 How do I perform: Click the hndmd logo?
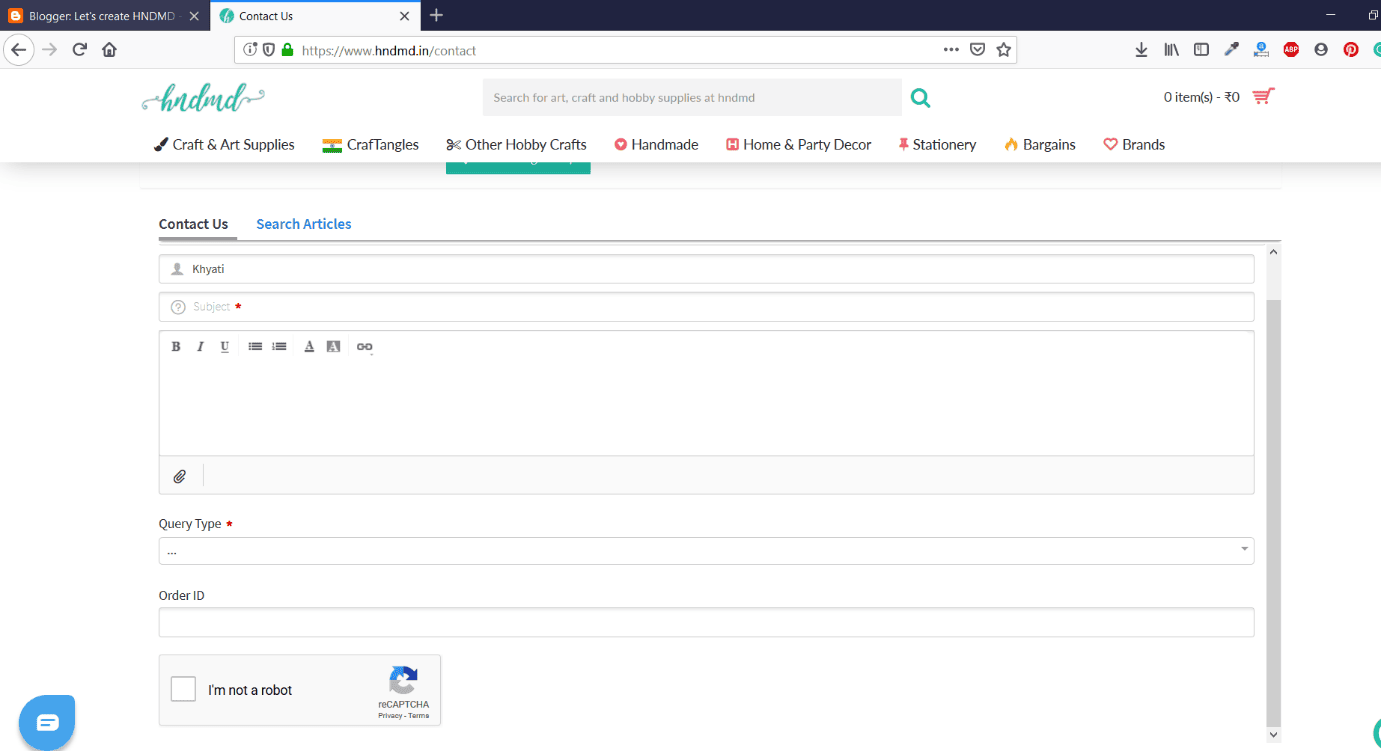click(203, 97)
